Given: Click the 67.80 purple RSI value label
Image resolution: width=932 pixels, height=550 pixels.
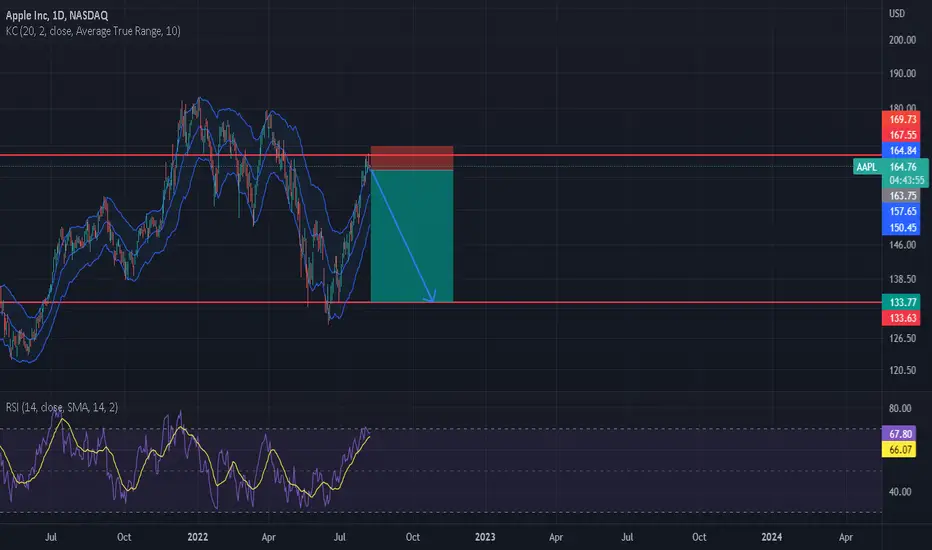Looking at the screenshot, I should (899, 433).
